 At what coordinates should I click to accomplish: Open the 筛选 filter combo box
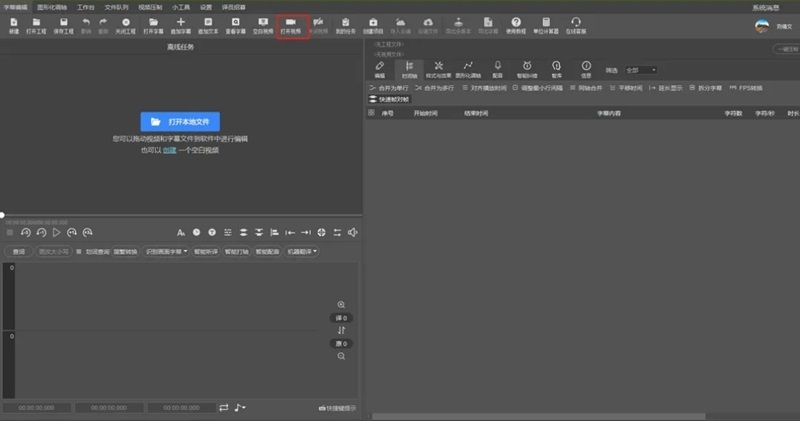[640, 70]
